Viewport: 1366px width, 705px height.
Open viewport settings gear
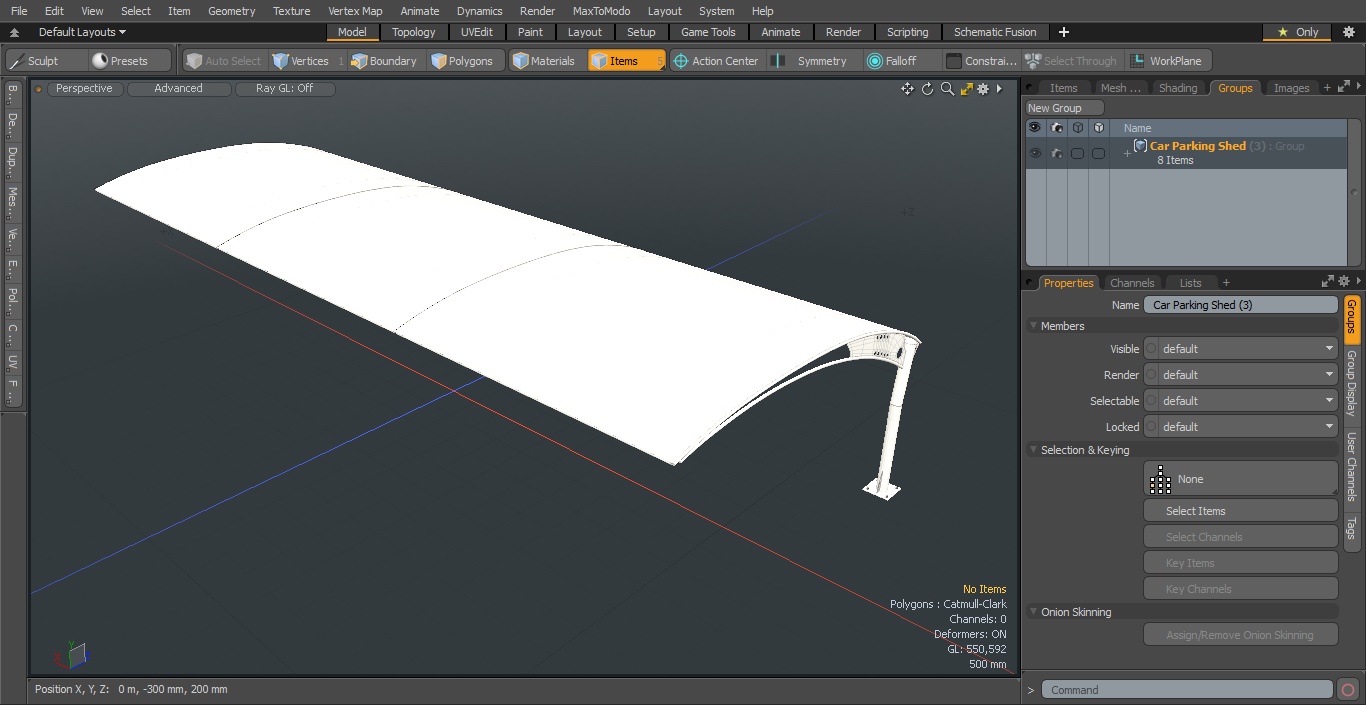(983, 89)
